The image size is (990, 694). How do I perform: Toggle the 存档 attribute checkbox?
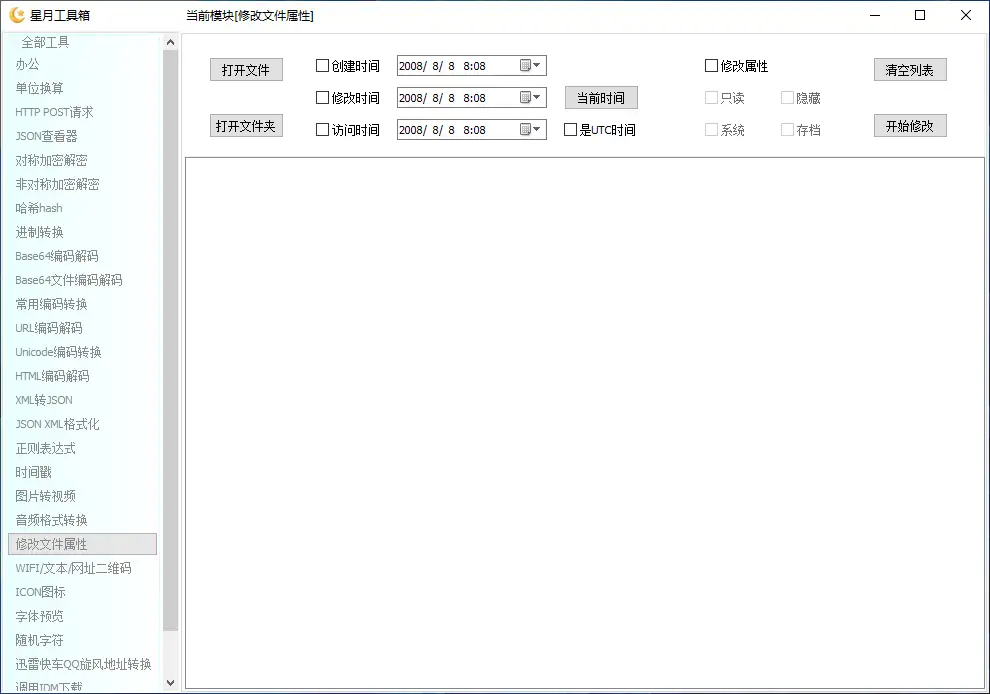click(x=787, y=129)
